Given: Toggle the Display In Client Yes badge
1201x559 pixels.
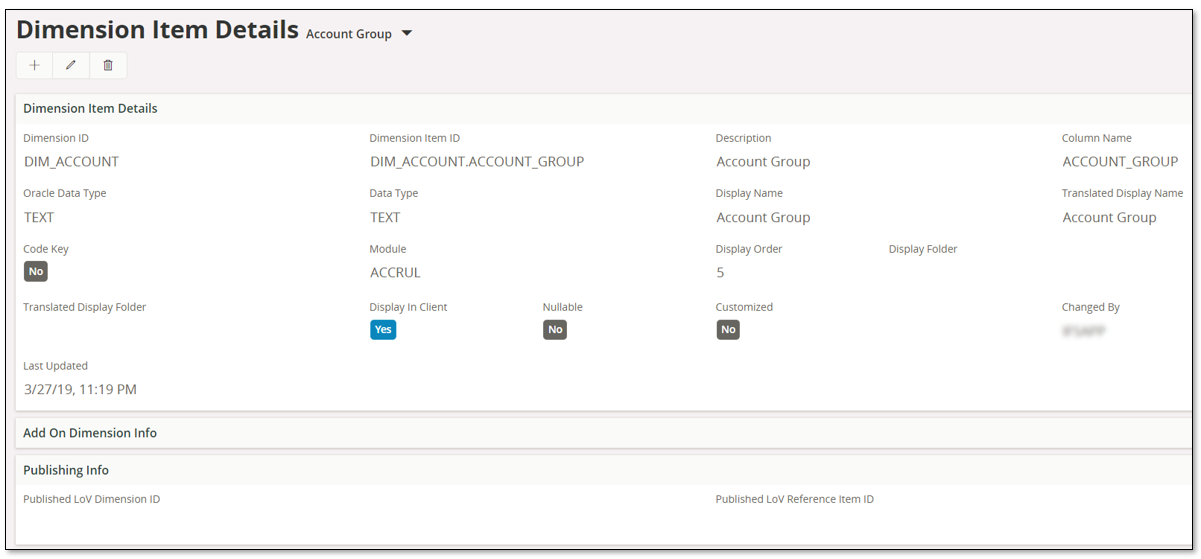Looking at the screenshot, I should pyautogui.click(x=383, y=330).
